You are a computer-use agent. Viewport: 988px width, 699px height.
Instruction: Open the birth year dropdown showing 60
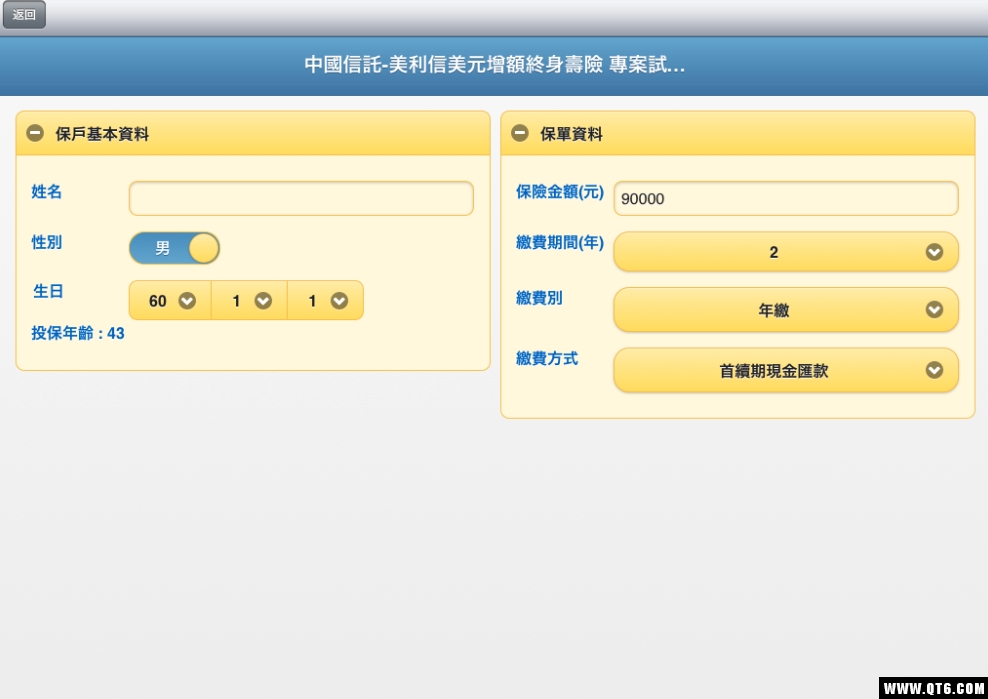[170, 301]
